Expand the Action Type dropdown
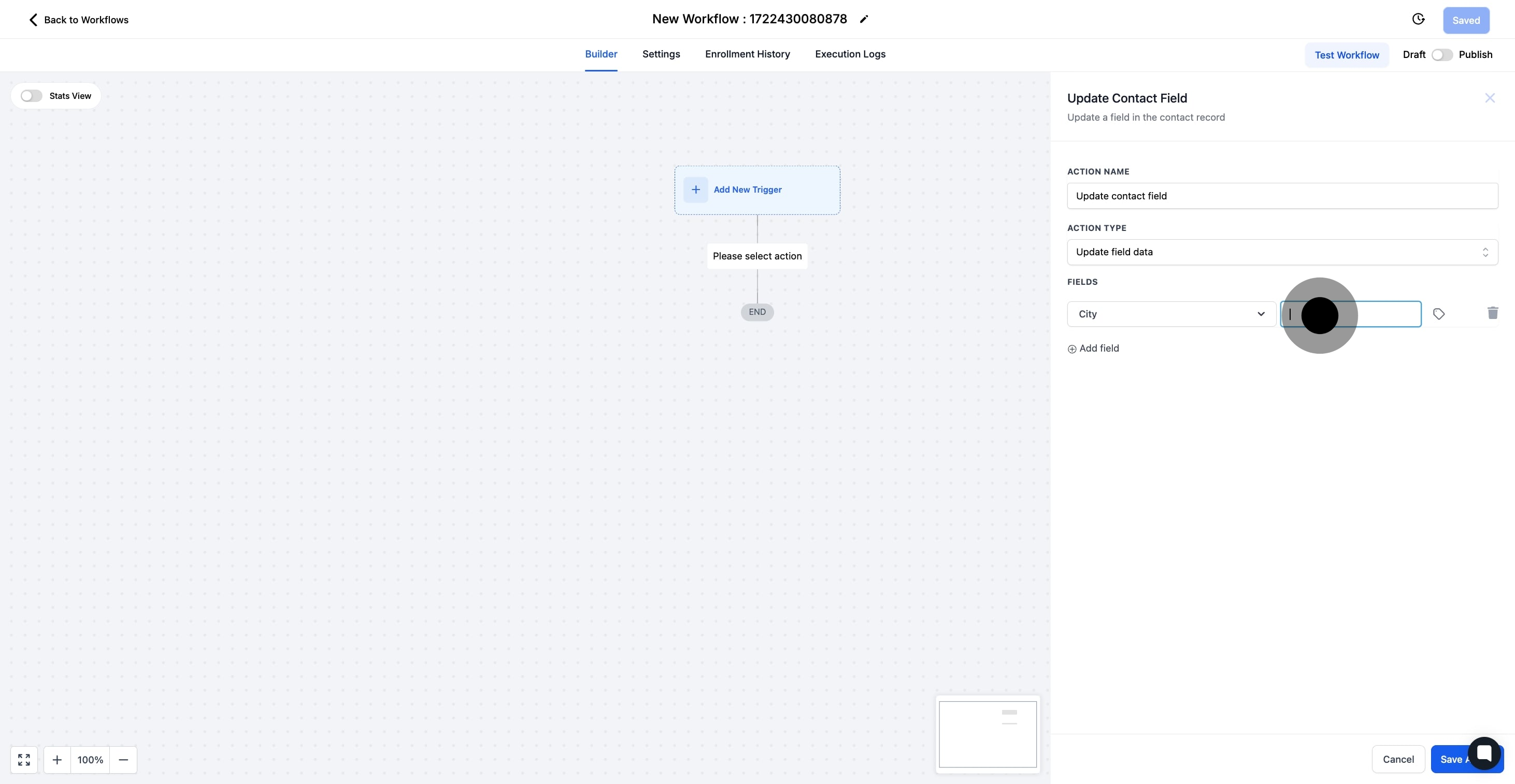The image size is (1515, 784). (x=1281, y=252)
